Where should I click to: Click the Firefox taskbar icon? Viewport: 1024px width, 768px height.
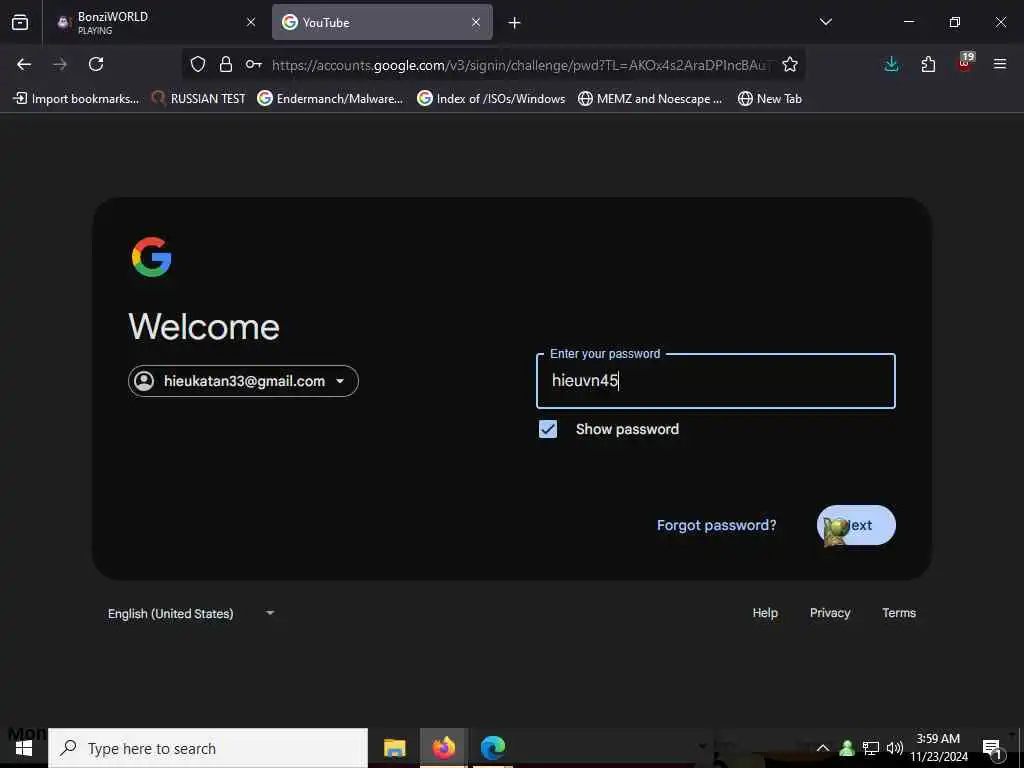(x=443, y=748)
